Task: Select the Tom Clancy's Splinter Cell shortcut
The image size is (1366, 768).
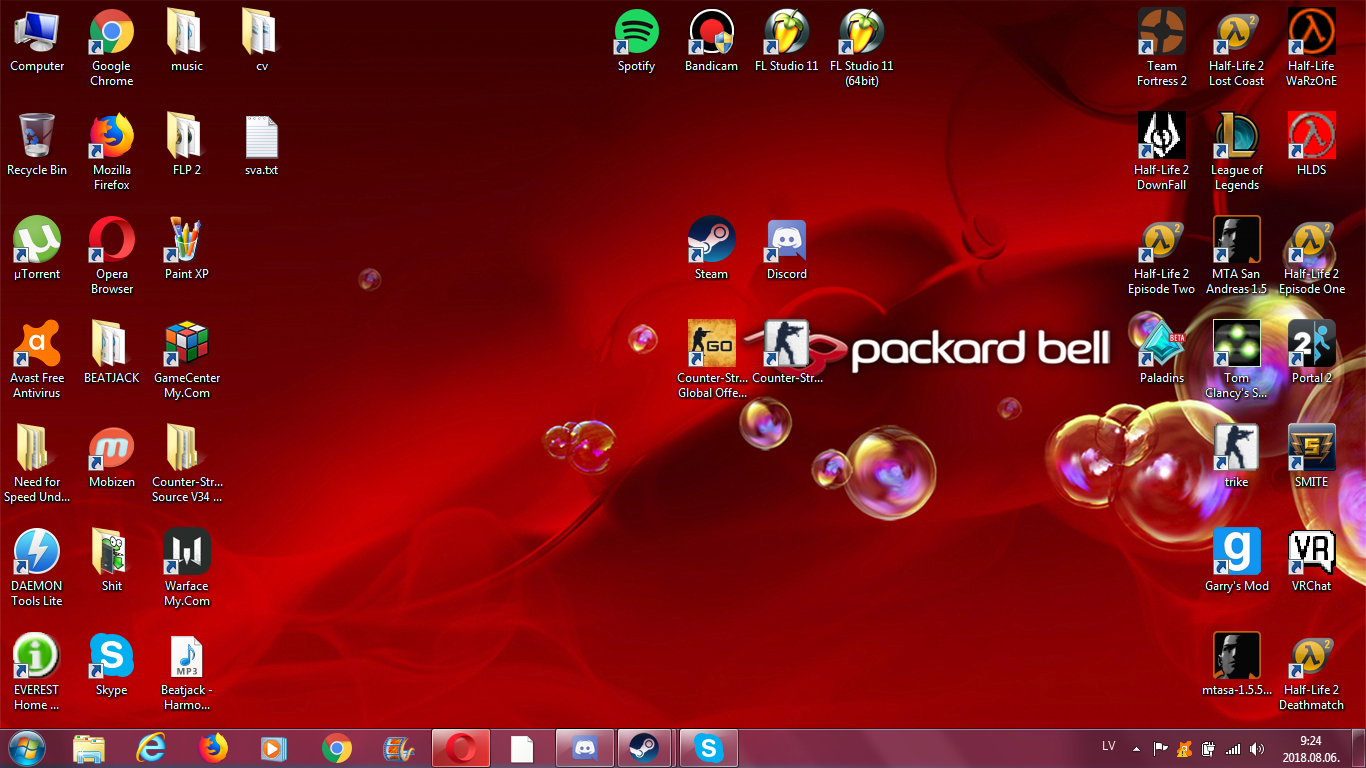Action: 1237,360
